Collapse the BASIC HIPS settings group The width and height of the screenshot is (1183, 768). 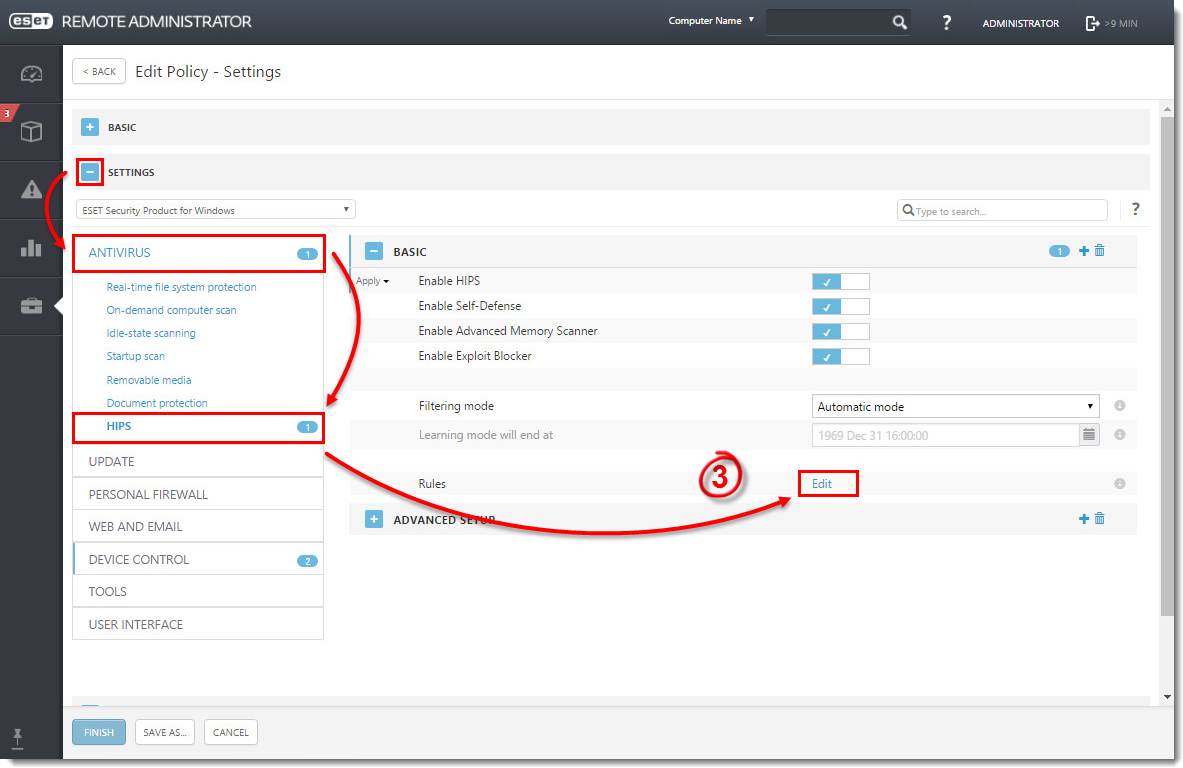coord(373,251)
